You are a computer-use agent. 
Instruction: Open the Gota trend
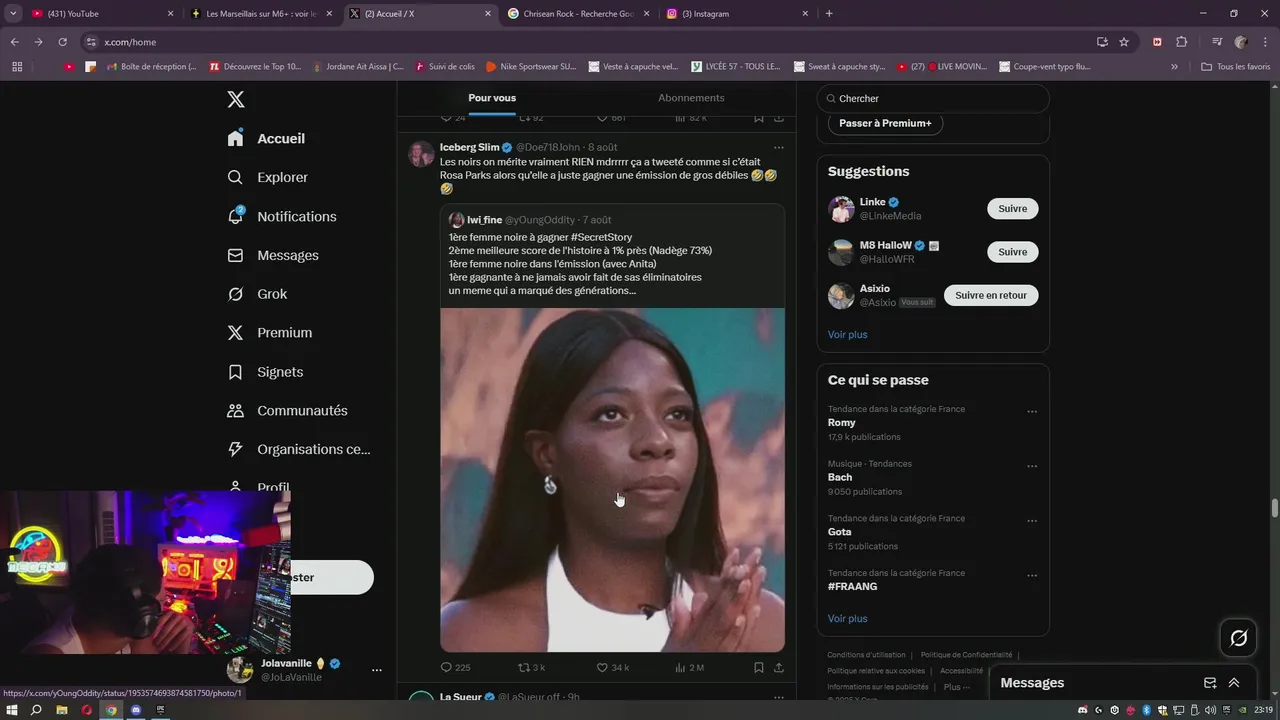839,532
